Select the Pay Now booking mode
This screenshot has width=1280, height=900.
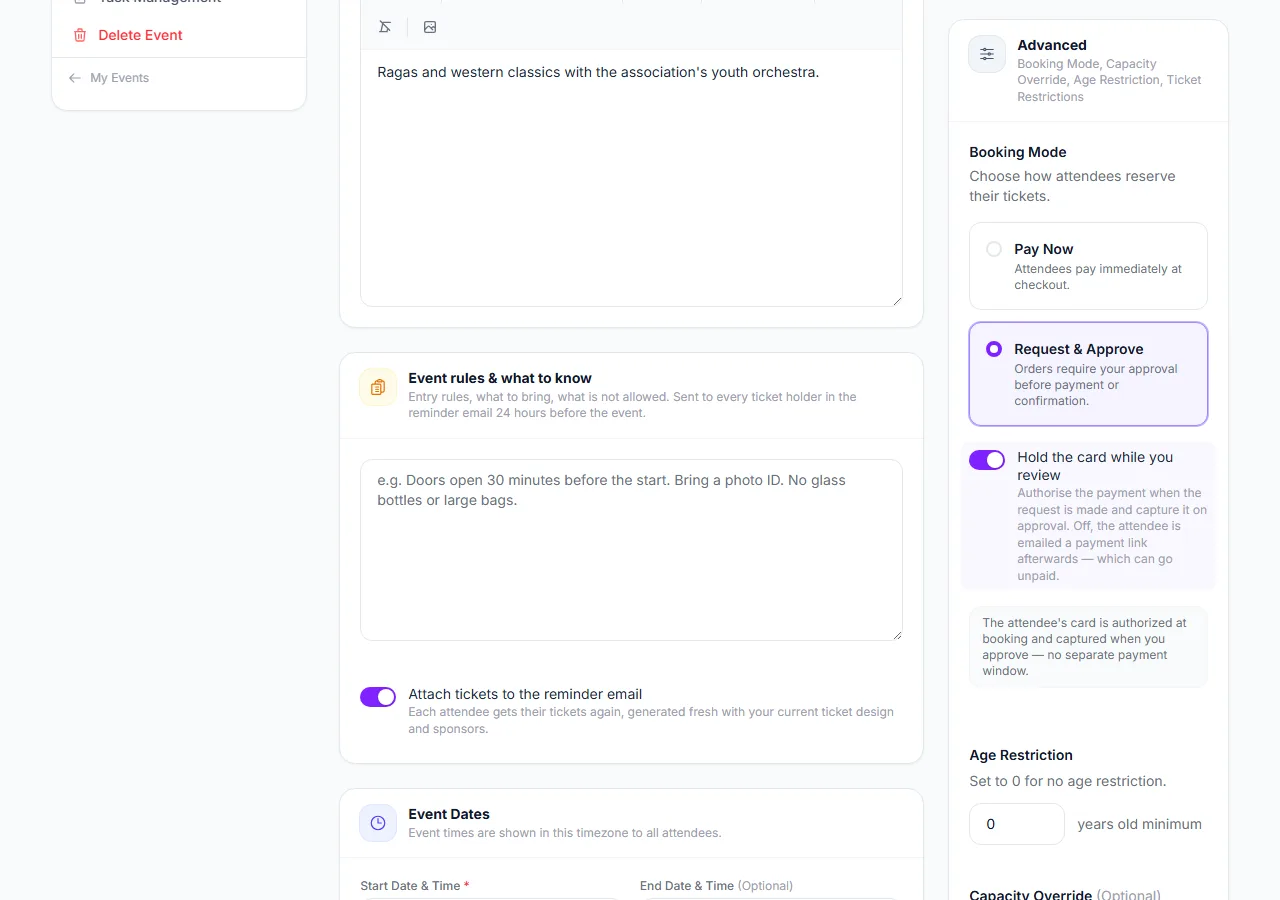coord(1088,266)
